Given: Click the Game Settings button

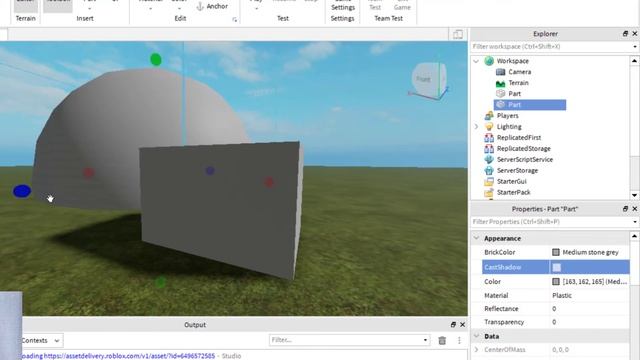Looking at the screenshot, I should tap(343, 6).
